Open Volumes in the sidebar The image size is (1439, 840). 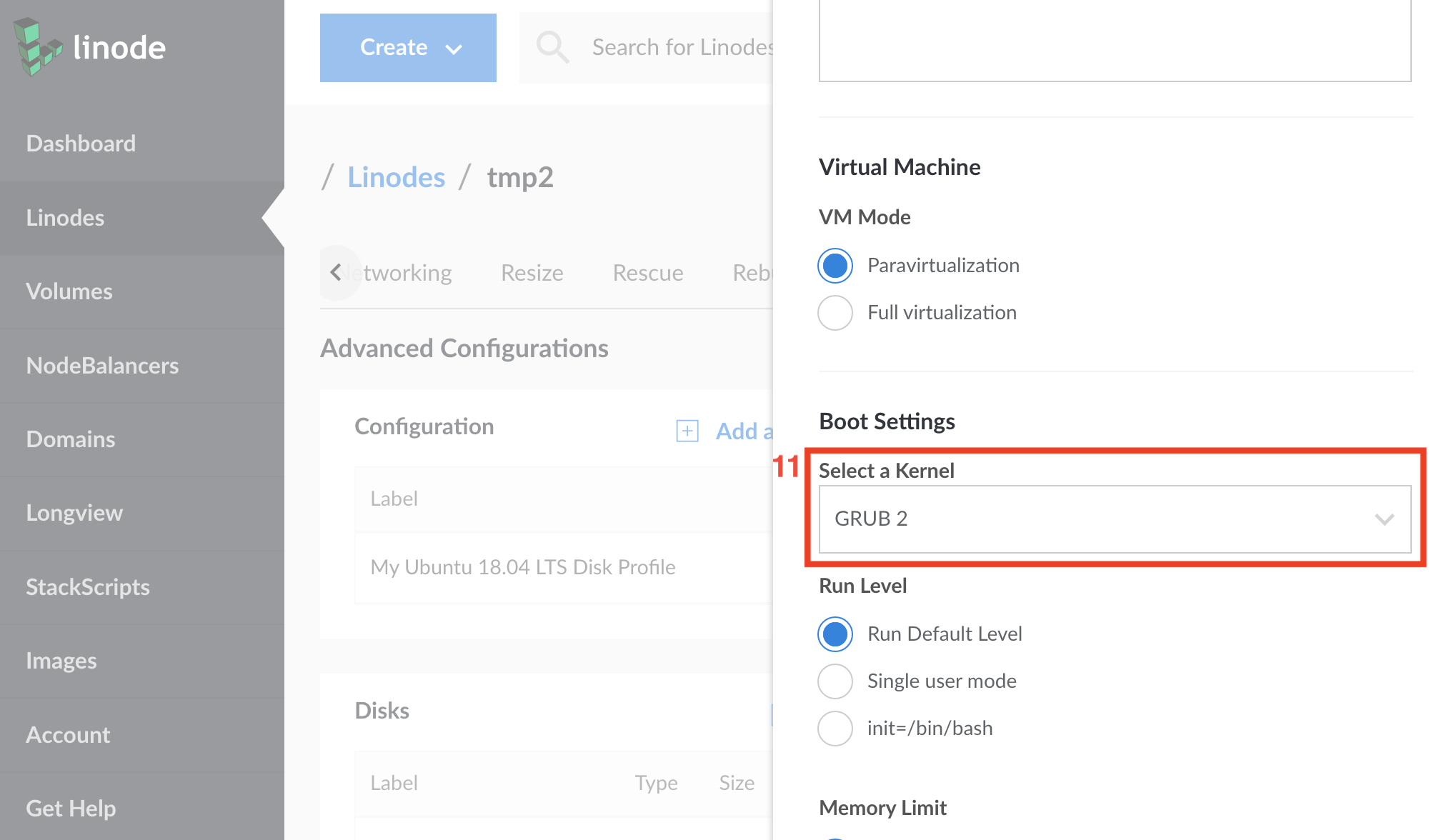point(142,291)
